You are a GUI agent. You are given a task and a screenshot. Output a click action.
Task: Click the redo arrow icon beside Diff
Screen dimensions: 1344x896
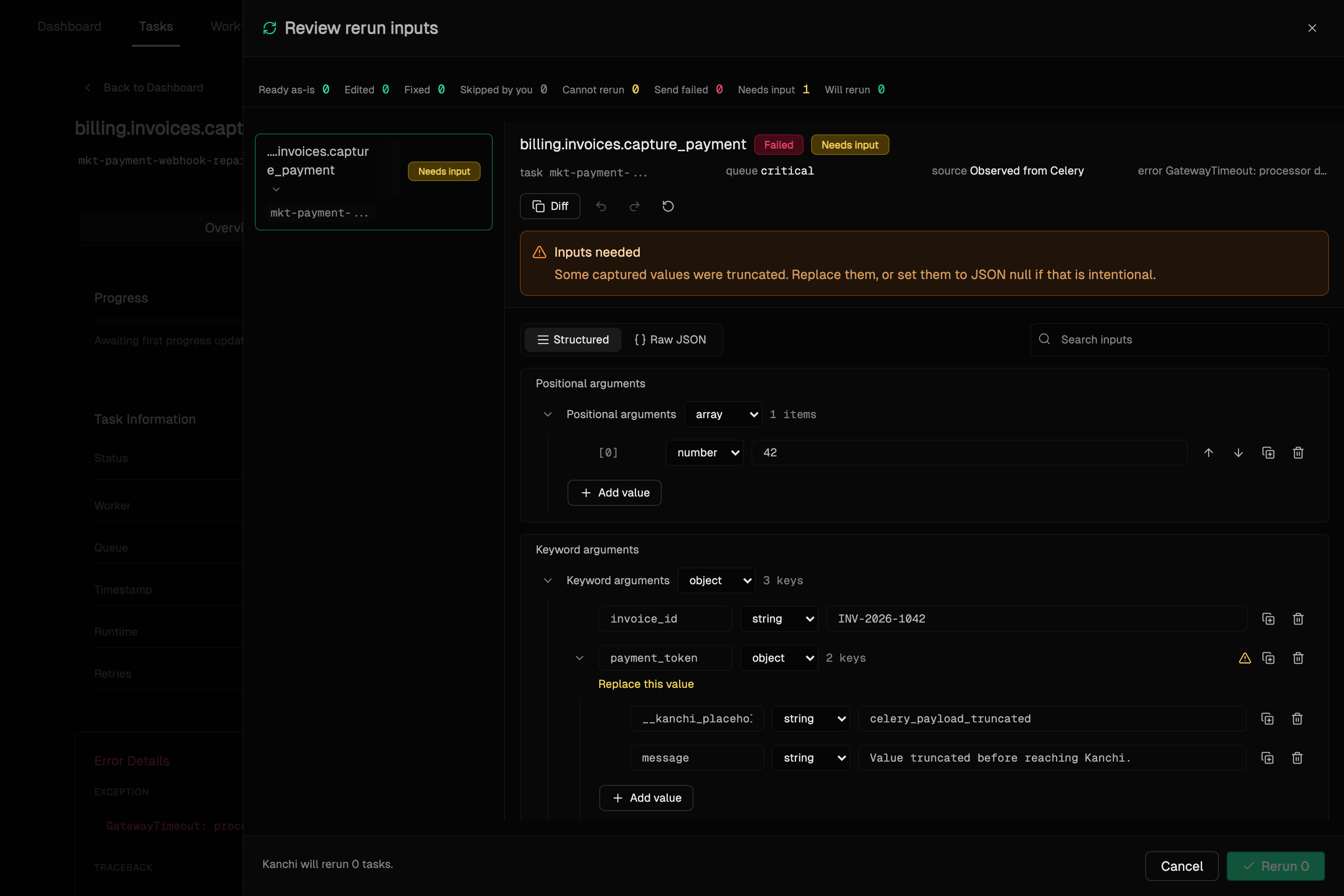tap(634, 206)
